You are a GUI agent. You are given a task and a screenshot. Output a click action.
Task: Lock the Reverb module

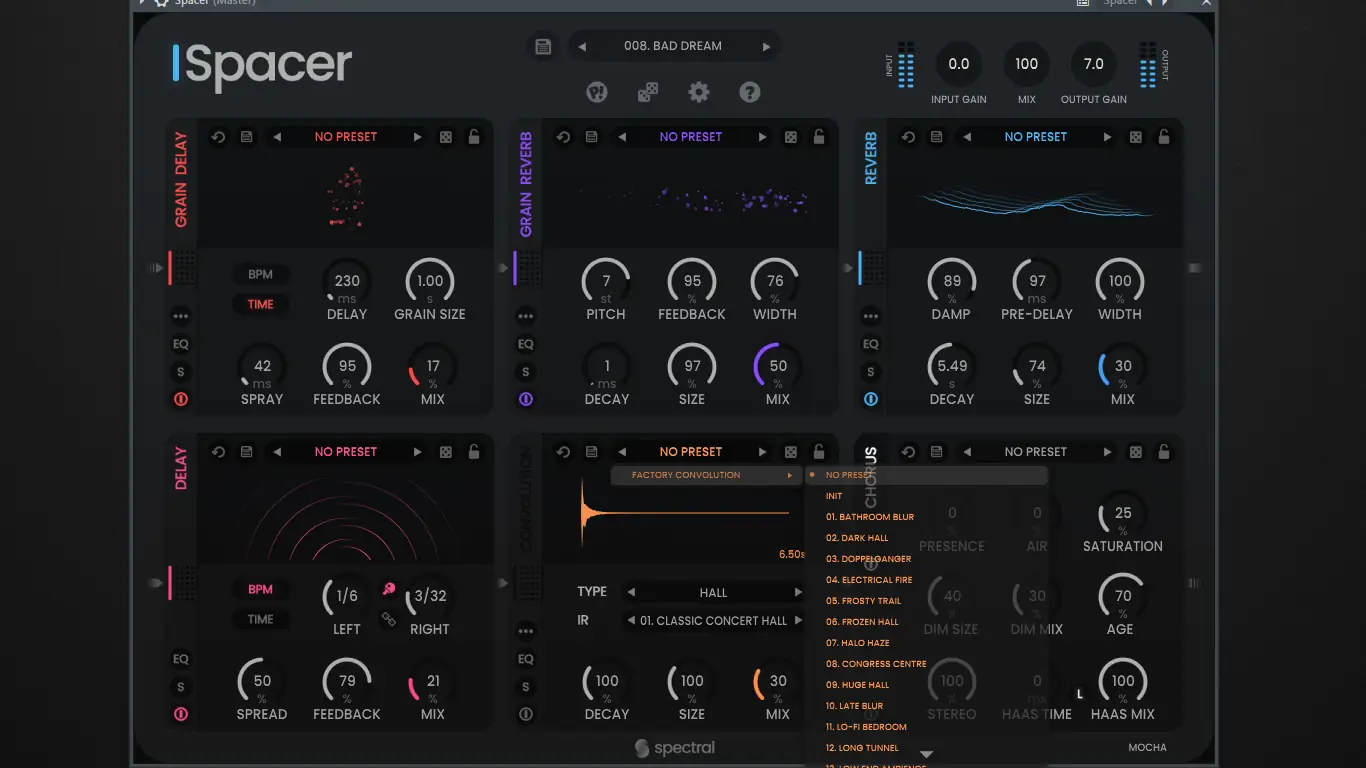pos(1164,137)
